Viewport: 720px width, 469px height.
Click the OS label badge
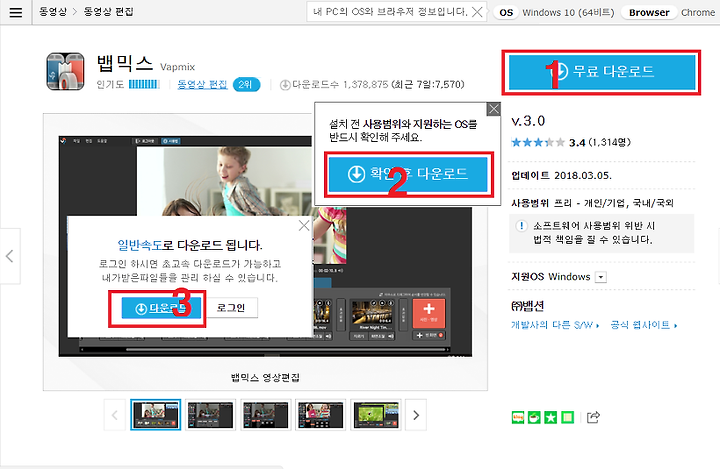click(506, 12)
